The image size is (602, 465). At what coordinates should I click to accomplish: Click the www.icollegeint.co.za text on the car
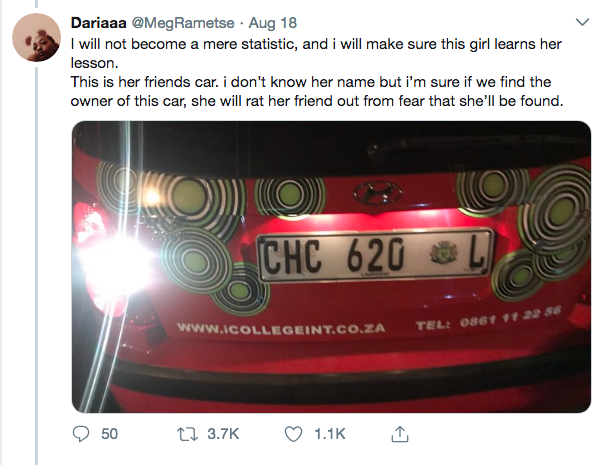tap(281, 328)
